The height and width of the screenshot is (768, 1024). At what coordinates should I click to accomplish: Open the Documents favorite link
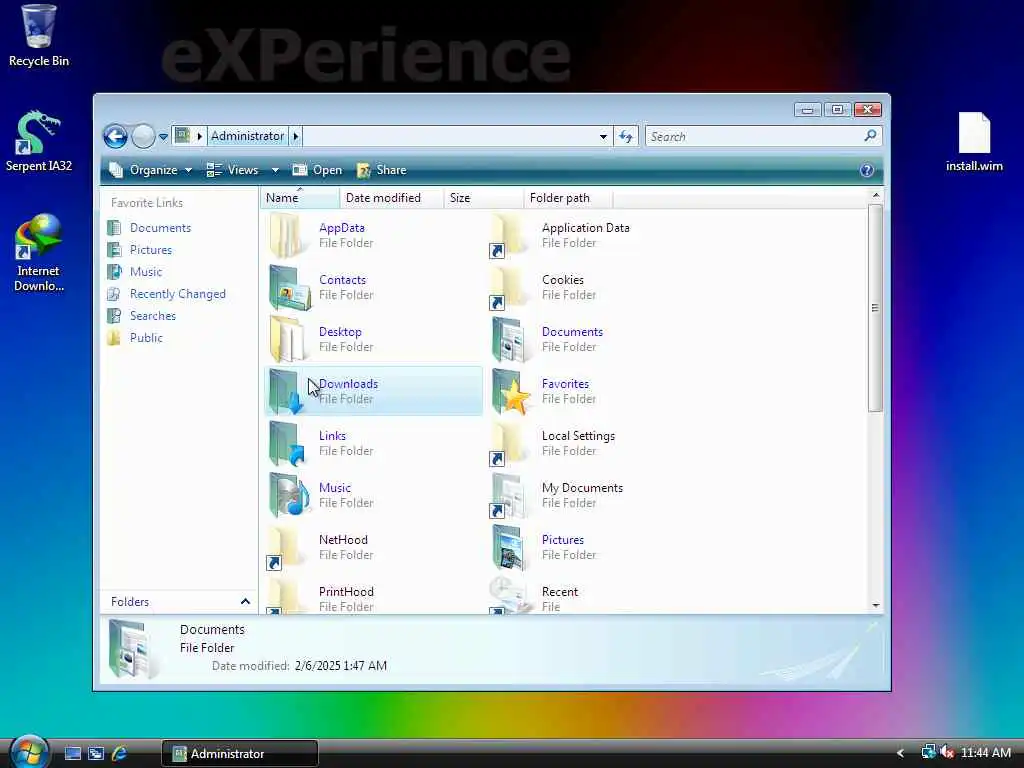point(160,228)
